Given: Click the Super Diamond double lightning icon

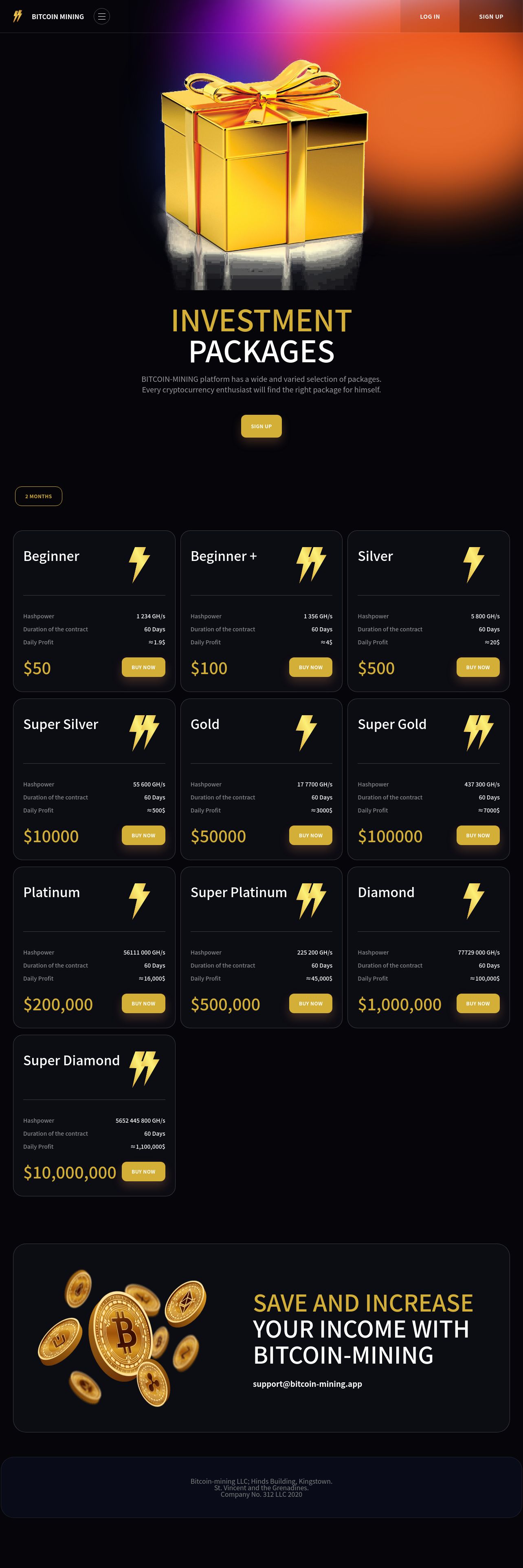Looking at the screenshot, I should pyautogui.click(x=144, y=1068).
